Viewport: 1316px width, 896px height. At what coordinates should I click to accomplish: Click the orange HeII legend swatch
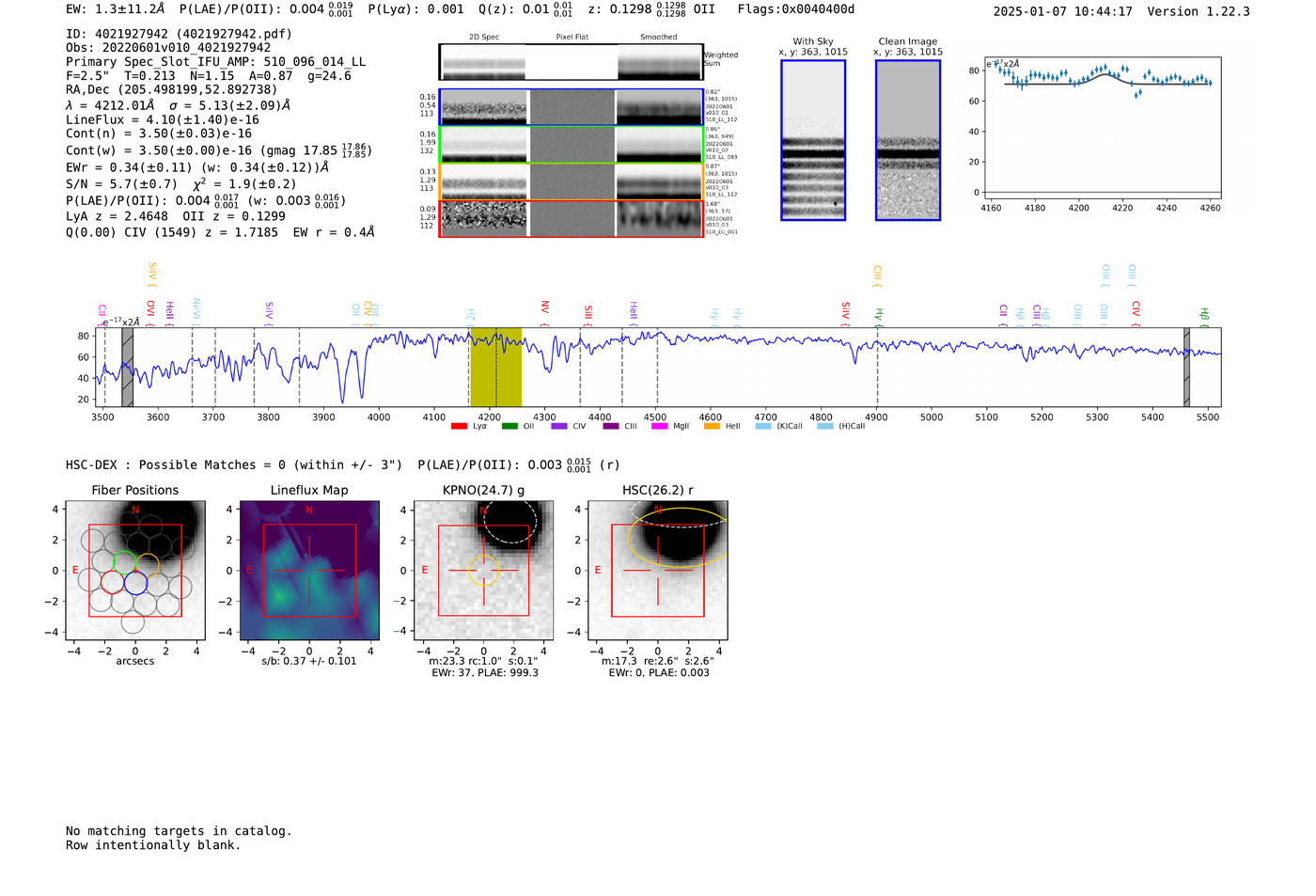click(x=712, y=427)
